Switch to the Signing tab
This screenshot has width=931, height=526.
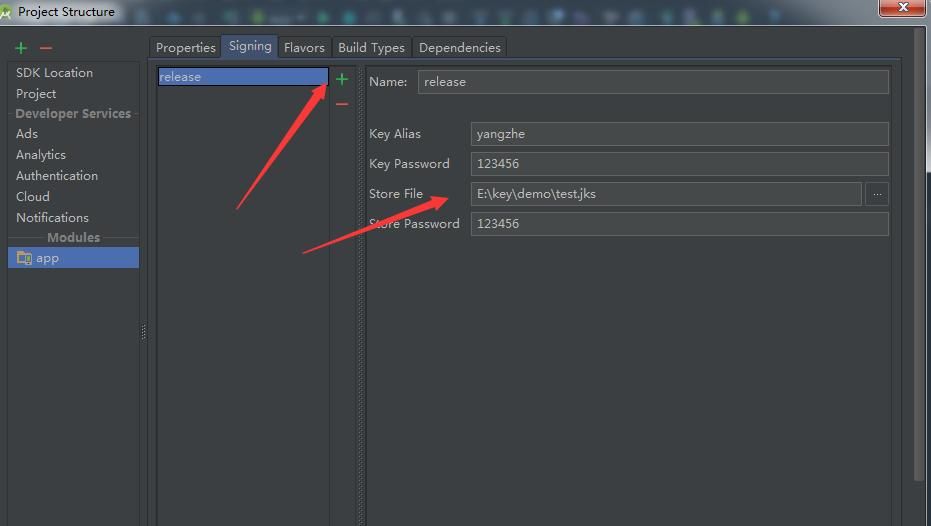click(x=250, y=46)
